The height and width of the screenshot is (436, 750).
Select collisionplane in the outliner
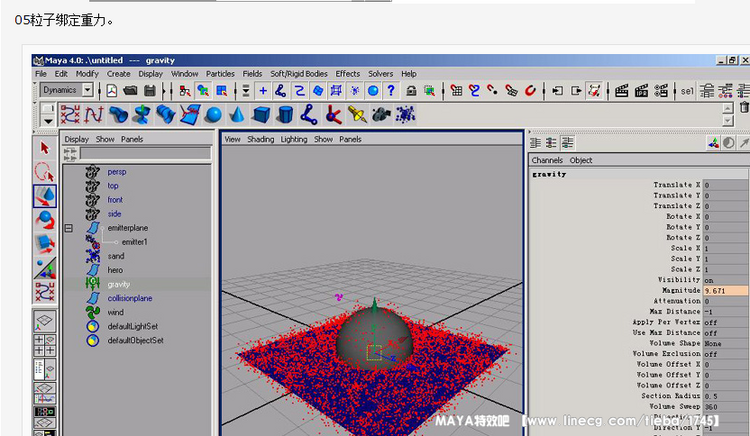click(x=130, y=298)
